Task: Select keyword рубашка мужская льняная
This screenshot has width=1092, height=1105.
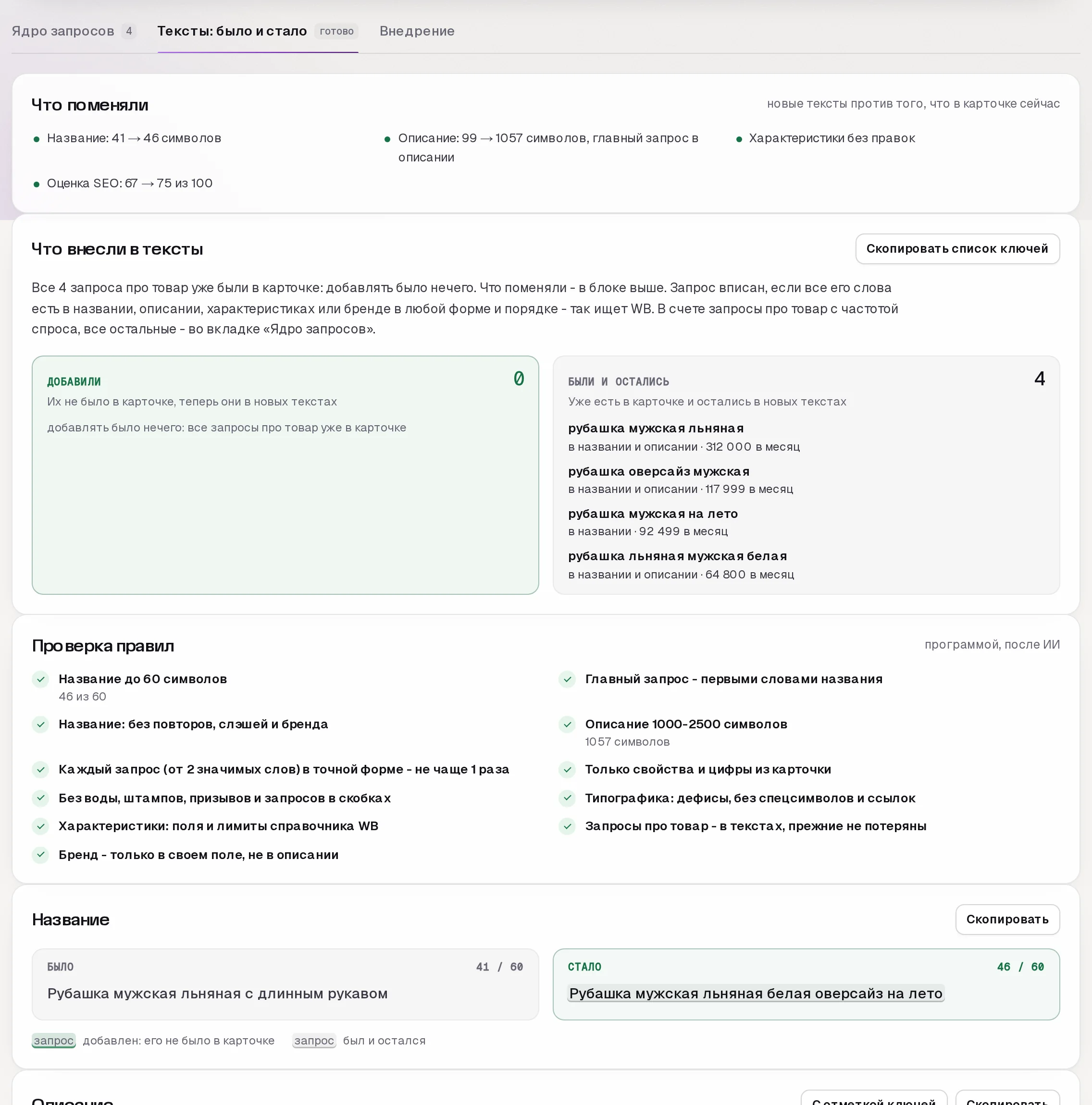Action: (x=656, y=428)
